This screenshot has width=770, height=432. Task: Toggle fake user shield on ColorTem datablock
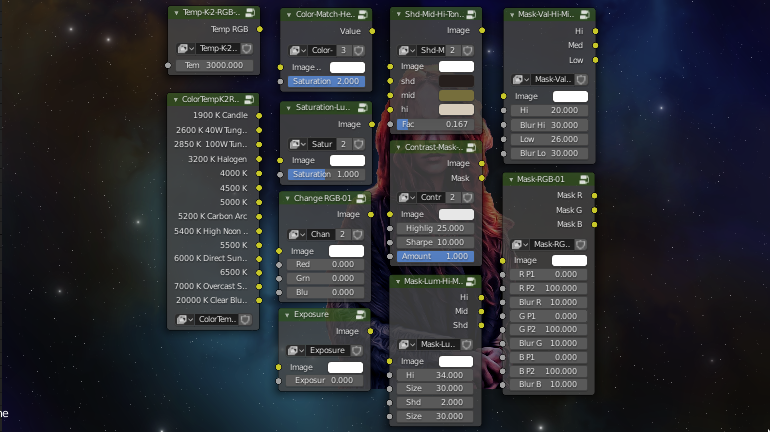coord(246,319)
